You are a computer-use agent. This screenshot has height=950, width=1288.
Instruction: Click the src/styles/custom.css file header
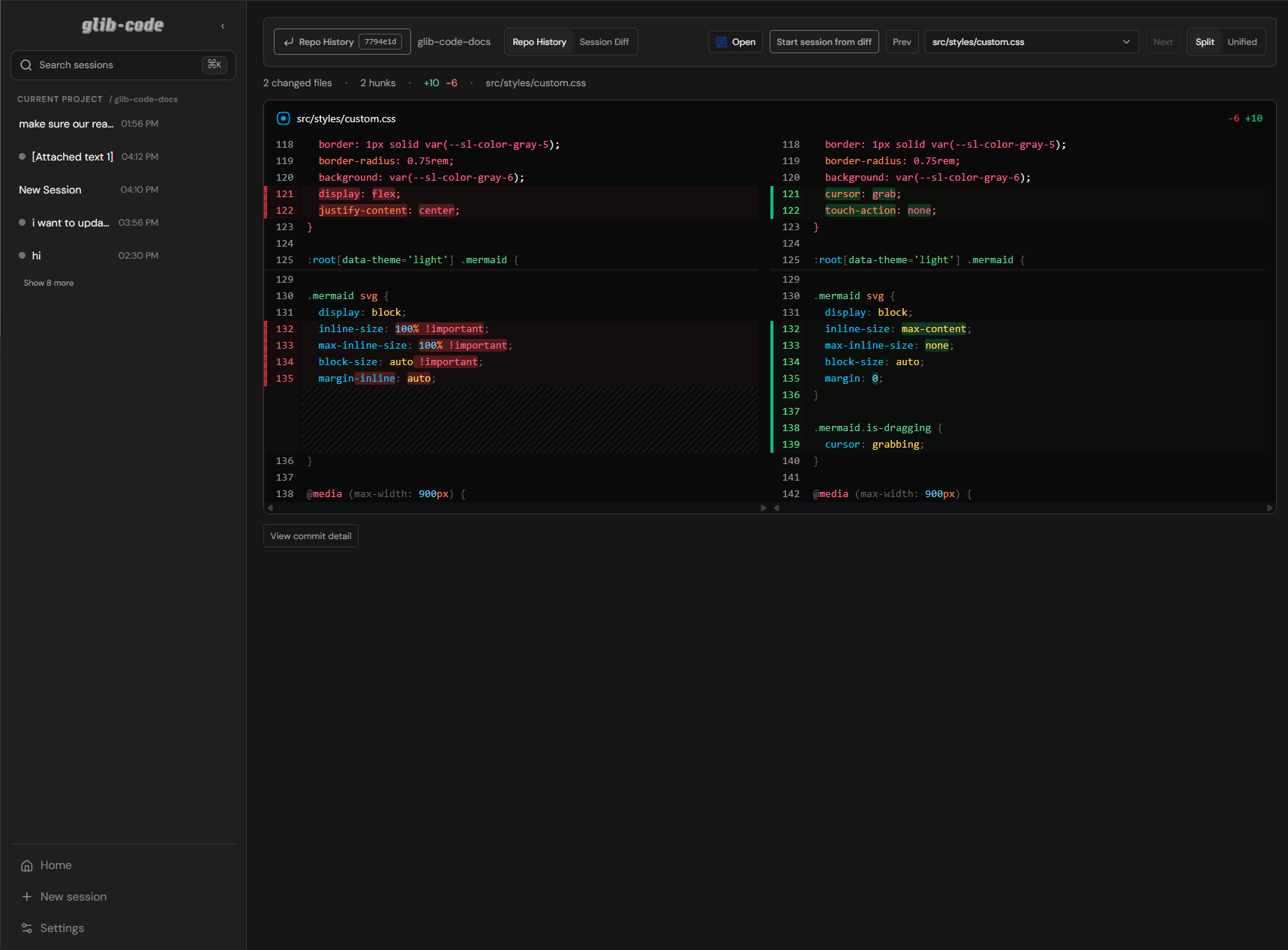click(346, 118)
